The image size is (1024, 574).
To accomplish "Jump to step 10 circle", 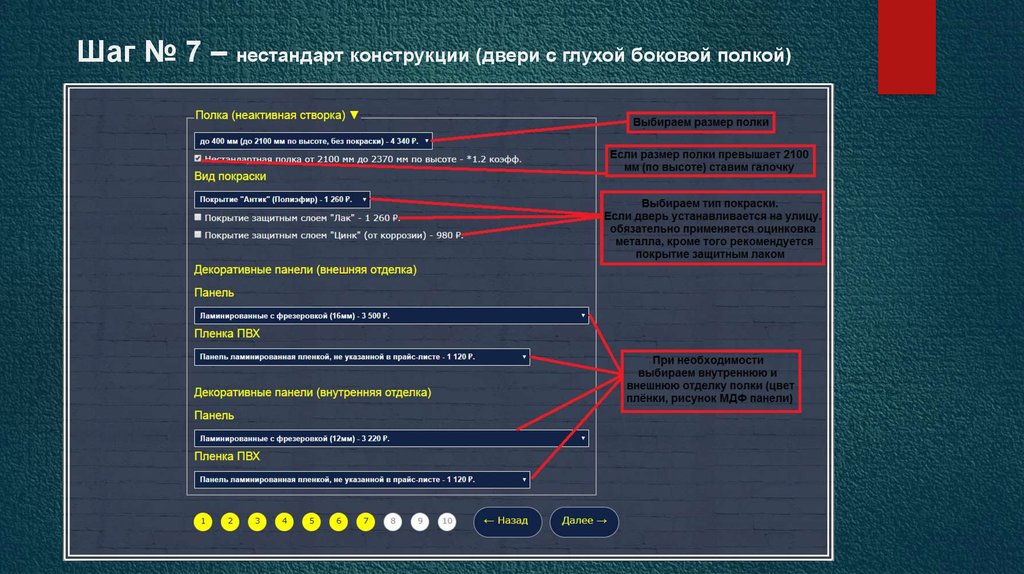I will (x=447, y=521).
